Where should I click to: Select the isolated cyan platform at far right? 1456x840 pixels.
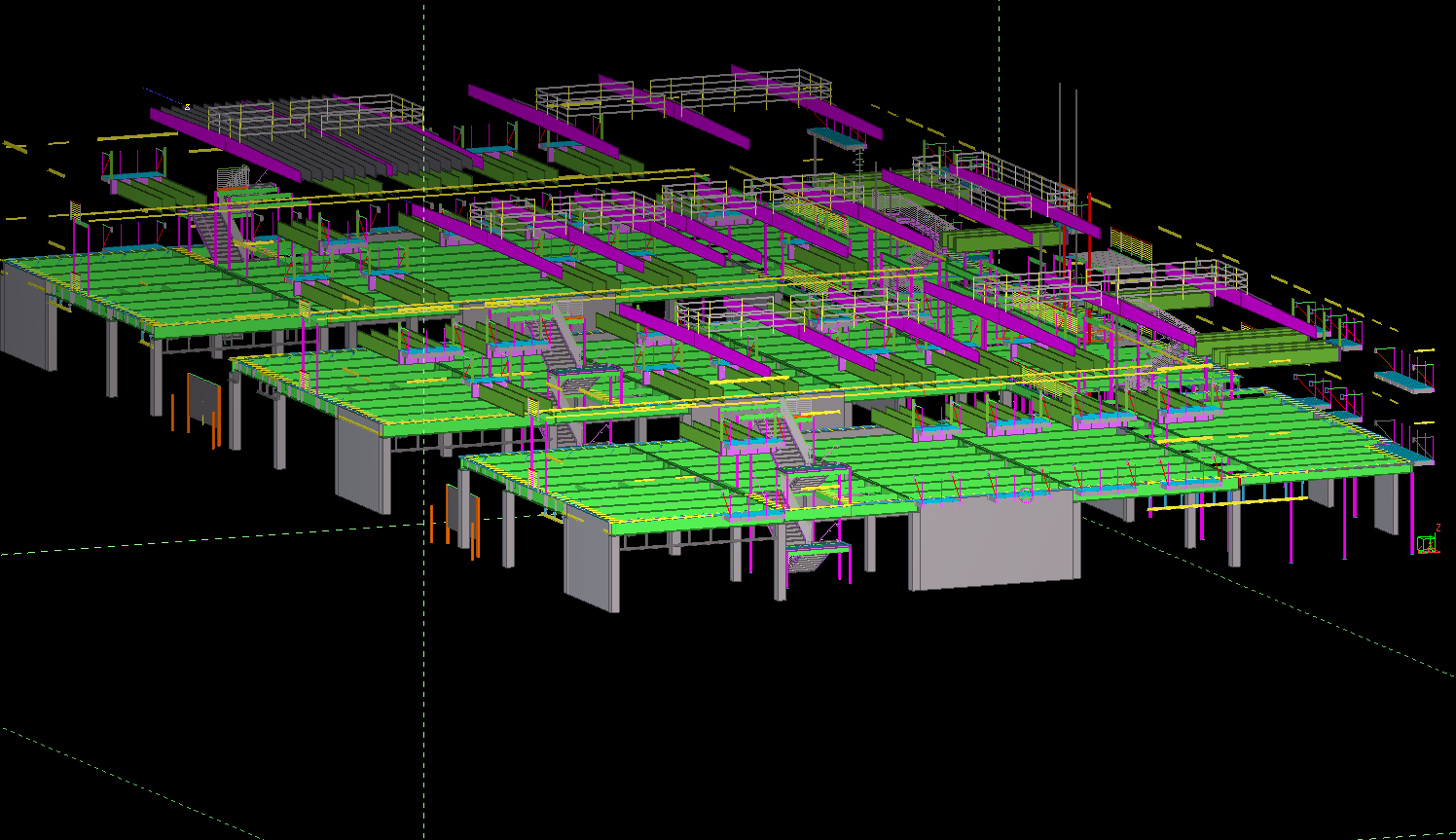click(1403, 381)
